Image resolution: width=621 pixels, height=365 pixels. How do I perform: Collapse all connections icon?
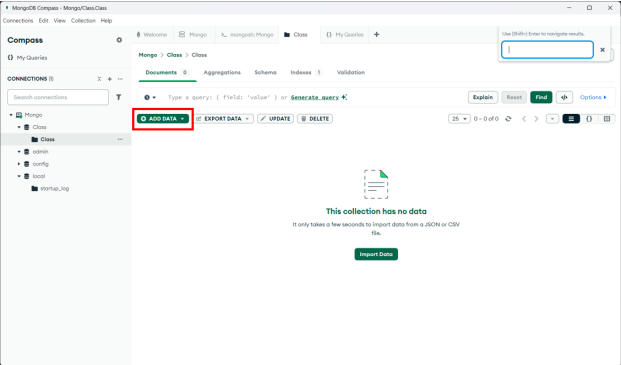[x=99, y=79]
